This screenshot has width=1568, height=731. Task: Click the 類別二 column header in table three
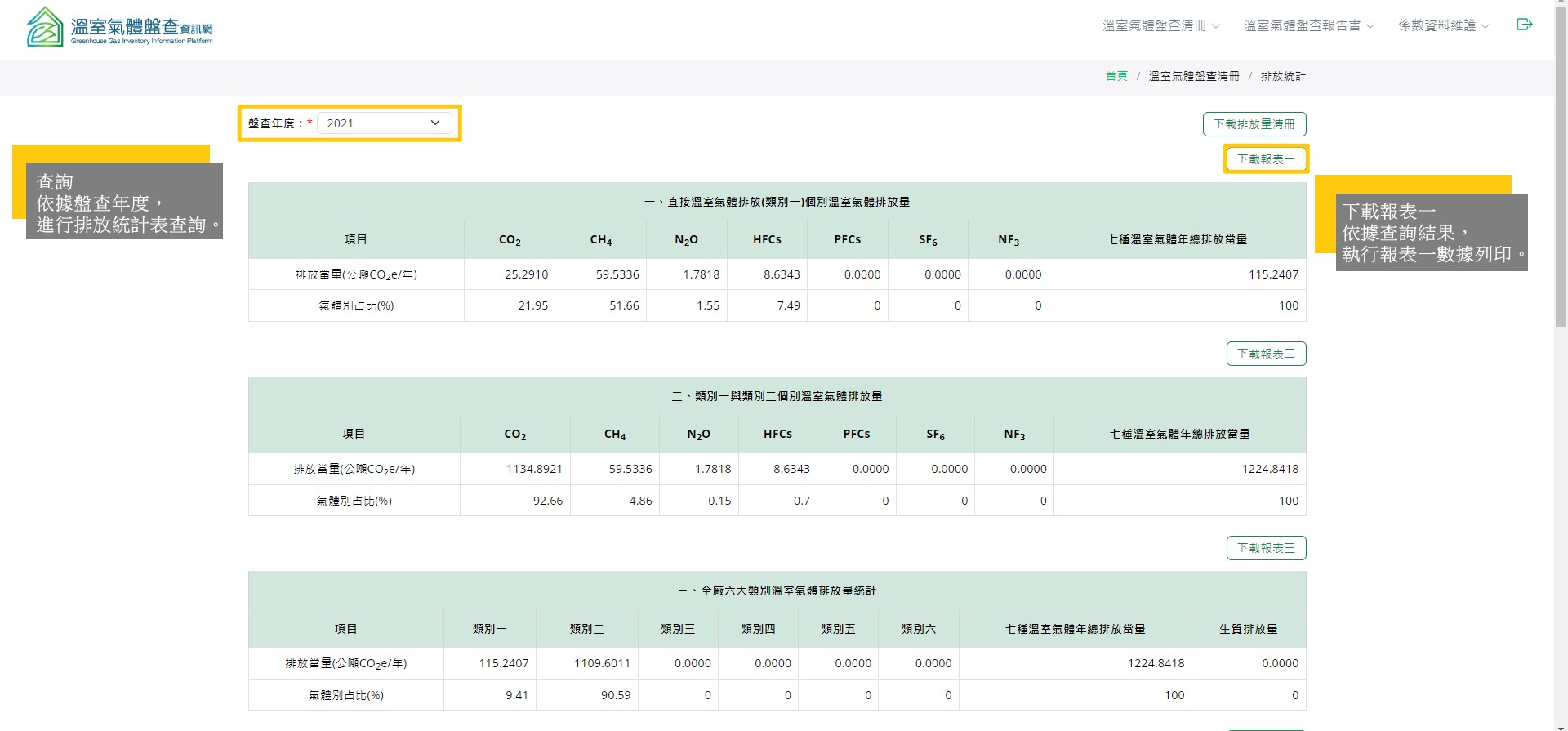[586, 629]
